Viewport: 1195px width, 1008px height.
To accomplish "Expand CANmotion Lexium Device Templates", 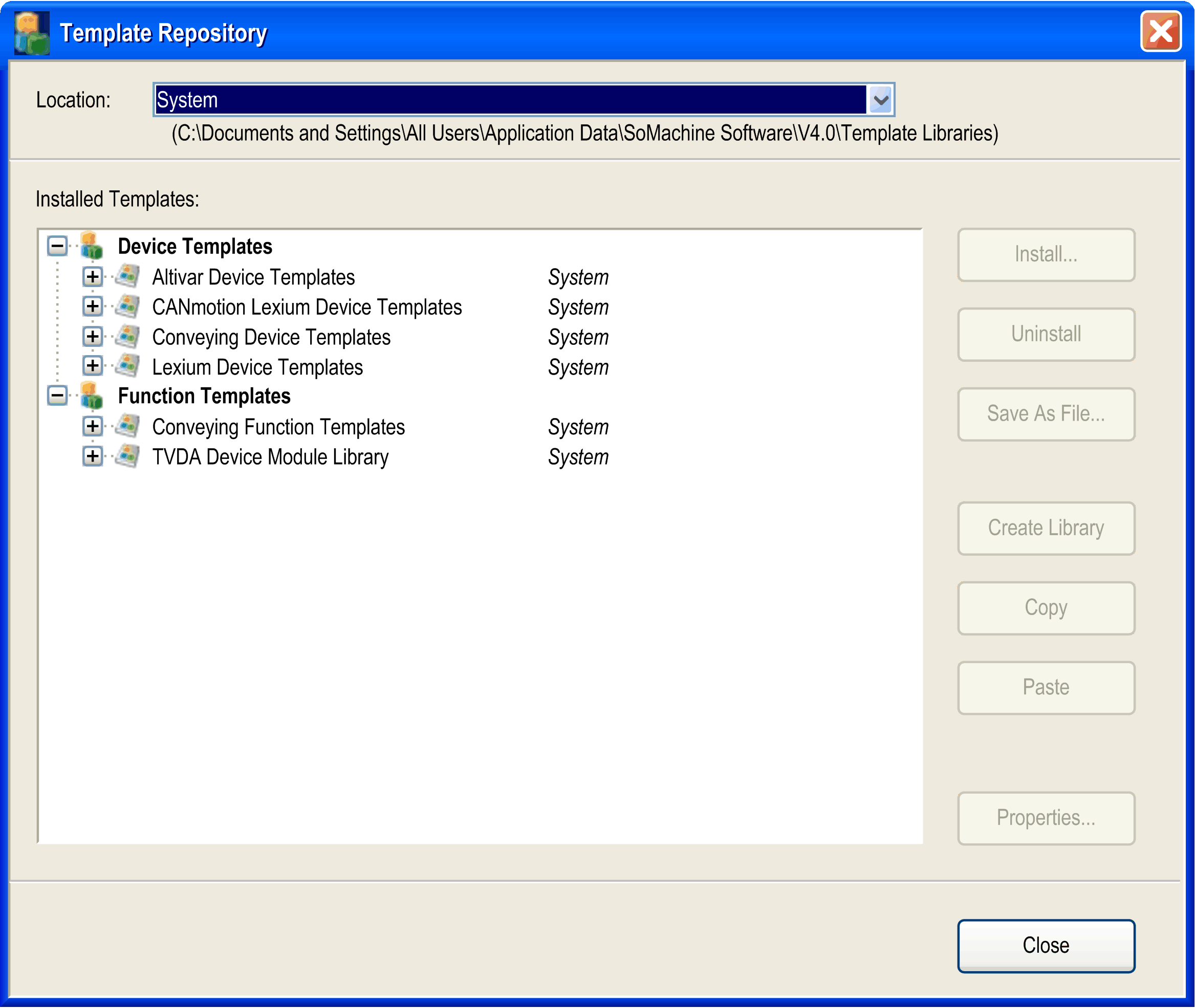I will 93,306.
